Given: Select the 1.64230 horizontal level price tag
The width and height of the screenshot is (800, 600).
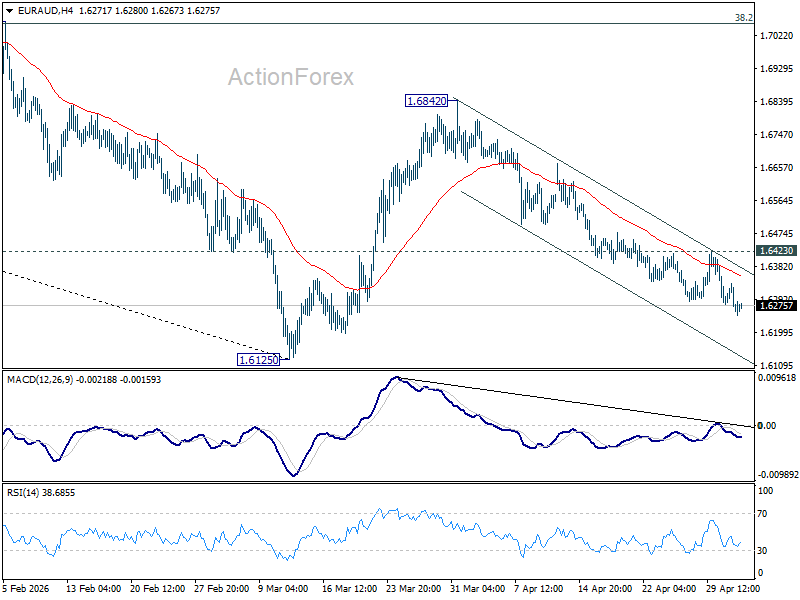Looking at the screenshot, I should point(777,251).
